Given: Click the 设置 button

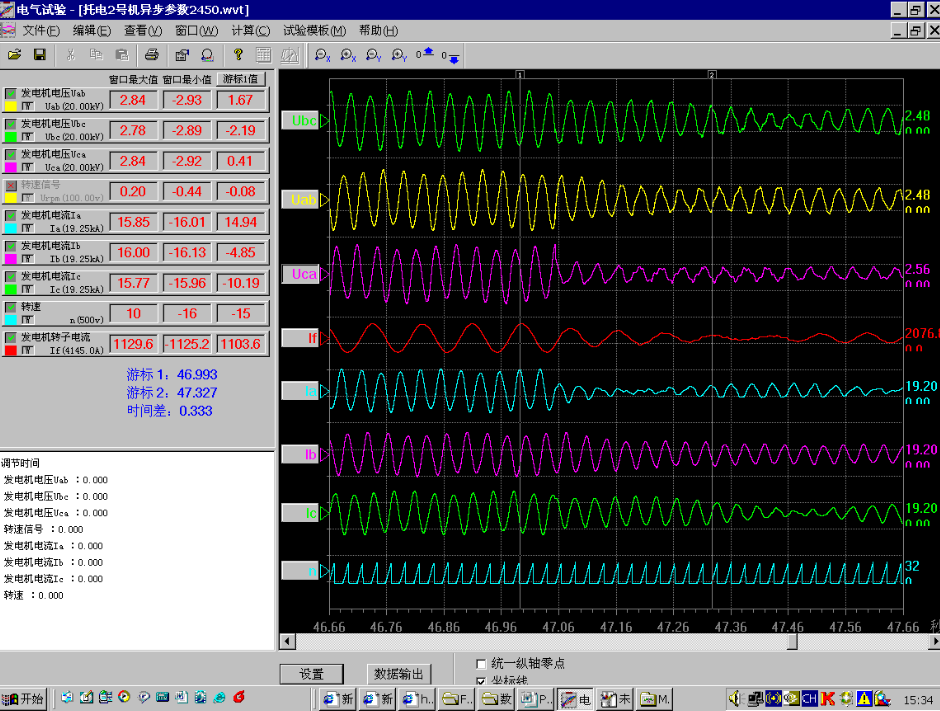Looking at the screenshot, I should point(311,674).
